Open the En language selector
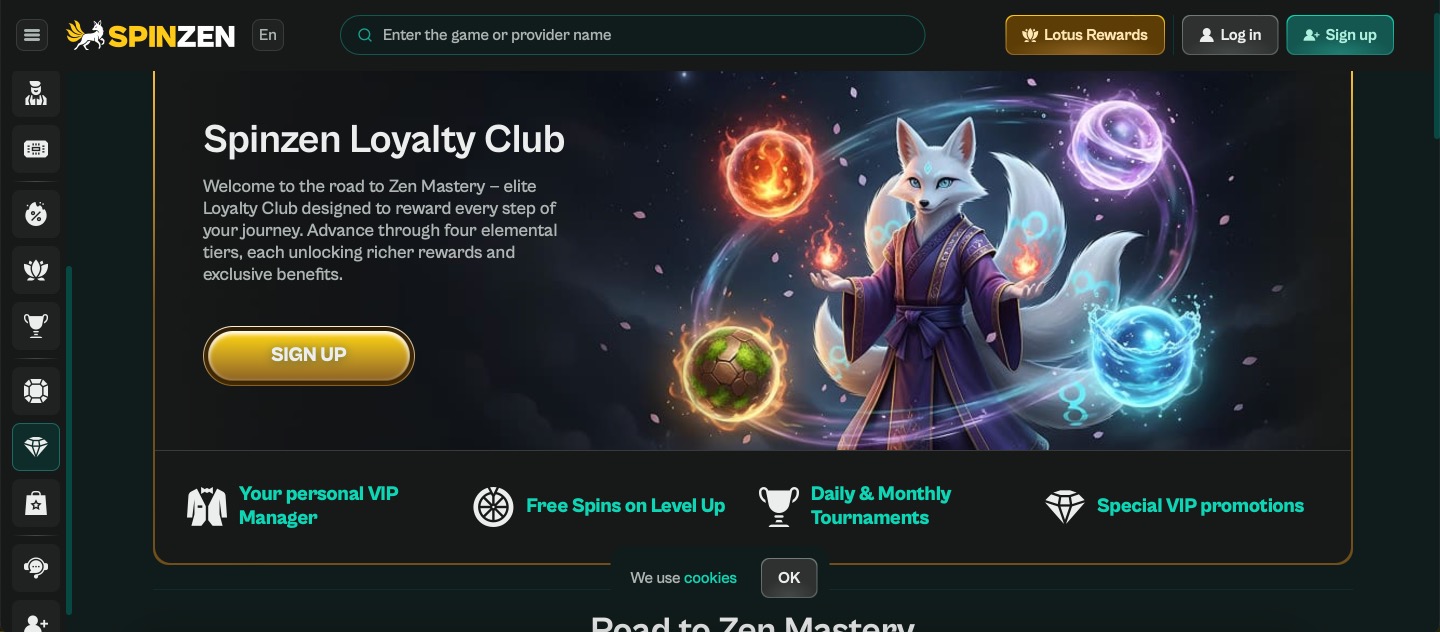This screenshot has height=632, width=1440. point(268,35)
